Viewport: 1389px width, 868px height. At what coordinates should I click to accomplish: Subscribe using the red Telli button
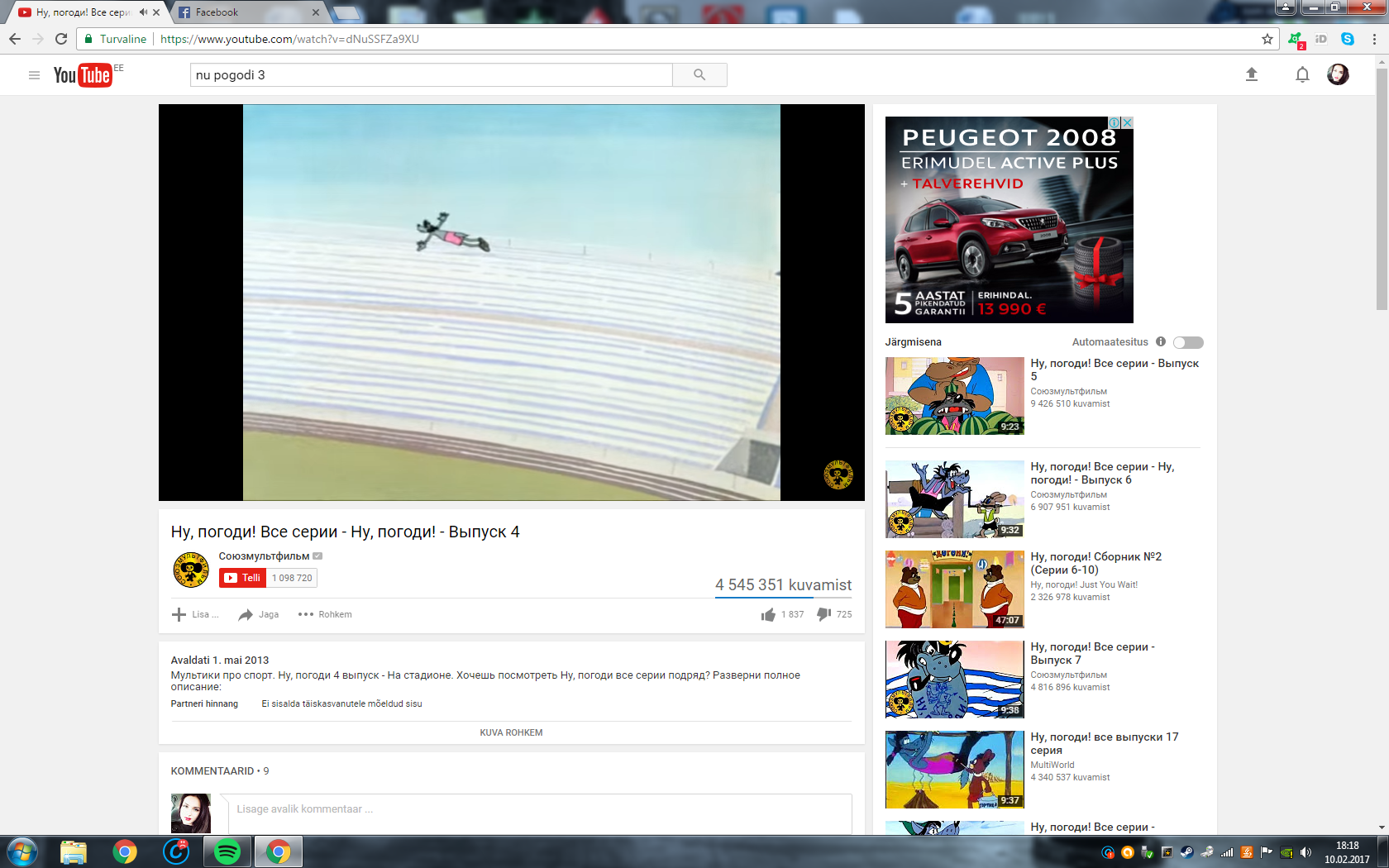click(242, 578)
